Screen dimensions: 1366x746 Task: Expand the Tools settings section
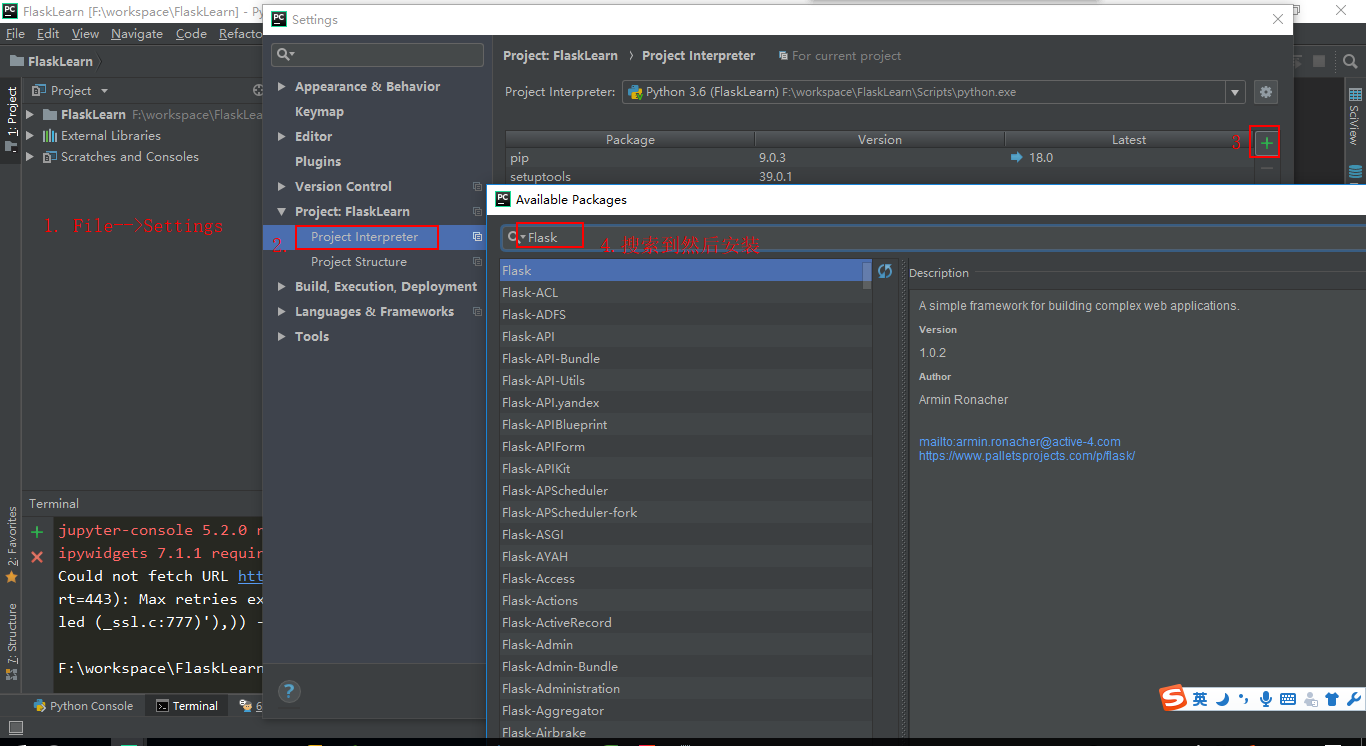[x=282, y=337]
